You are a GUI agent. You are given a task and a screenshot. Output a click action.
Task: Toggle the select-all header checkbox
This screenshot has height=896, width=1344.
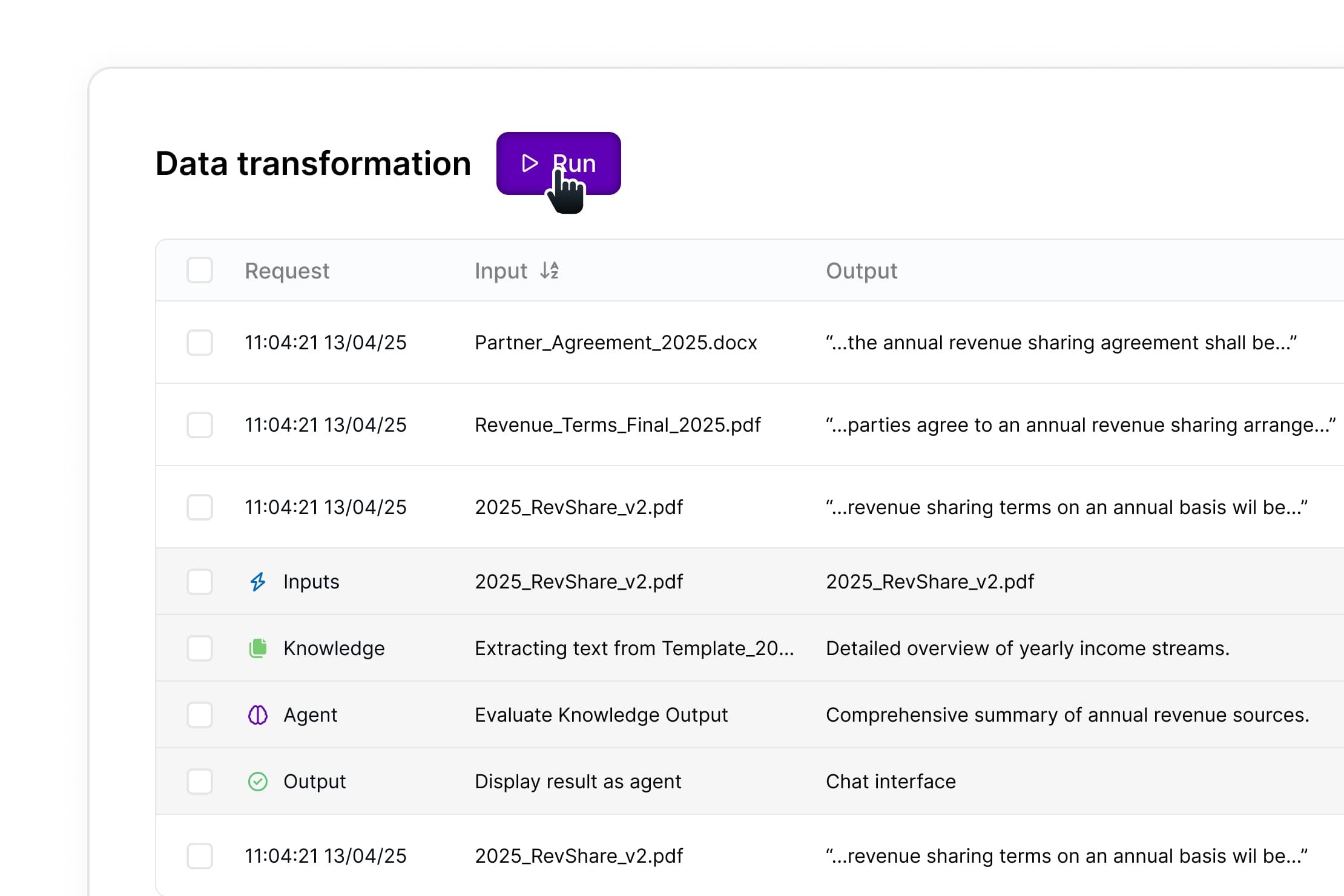pos(200,270)
